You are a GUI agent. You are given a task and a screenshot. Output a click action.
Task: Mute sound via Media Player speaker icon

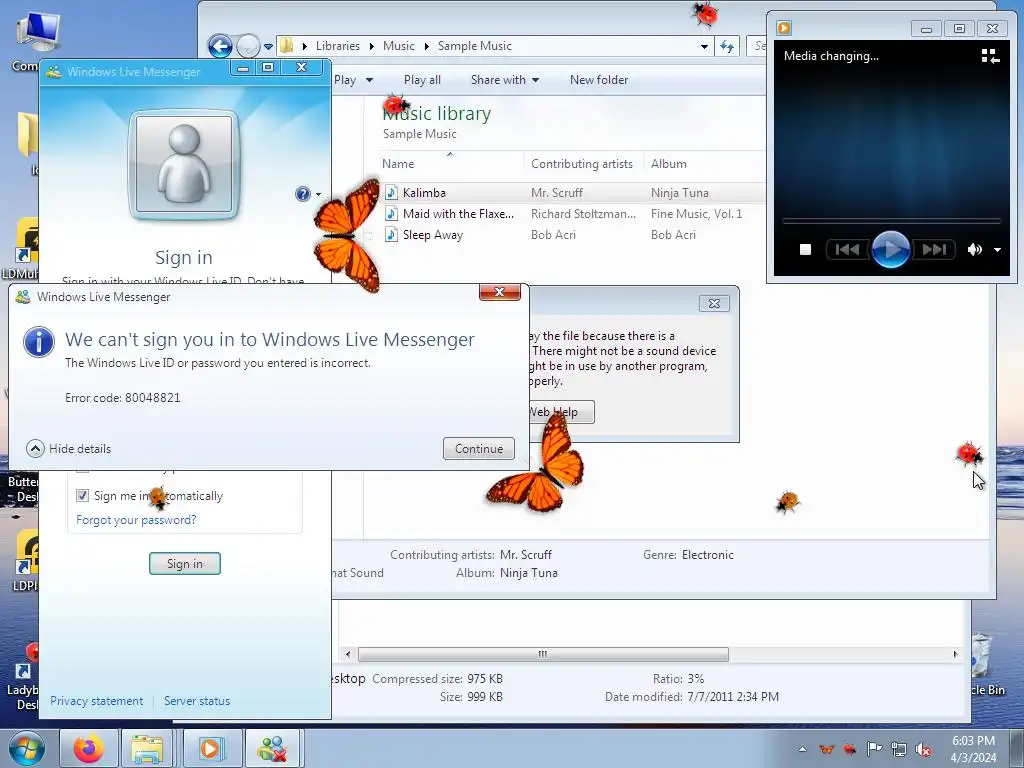[974, 249]
